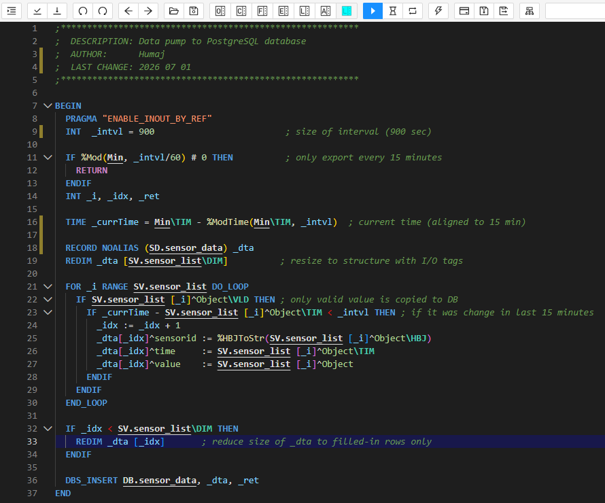Viewport: 605px width, 503px height.
Task: Collapse the IF _idx block at line 32
Action: (47, 429)
